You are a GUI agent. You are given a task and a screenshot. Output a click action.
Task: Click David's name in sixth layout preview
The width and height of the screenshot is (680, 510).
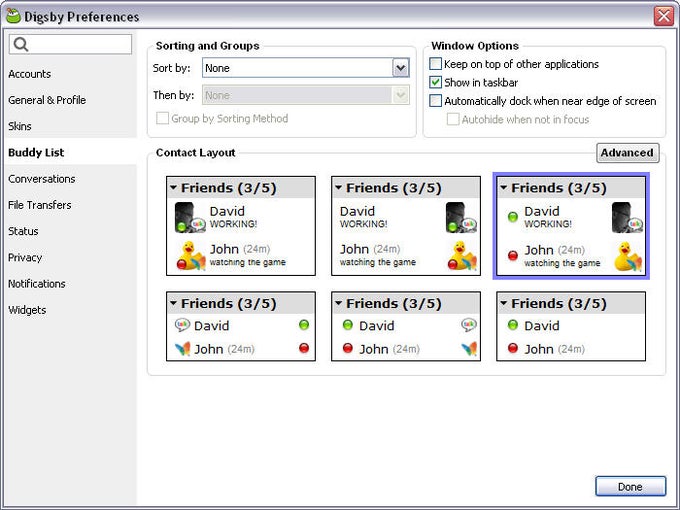tap(542, 325)
